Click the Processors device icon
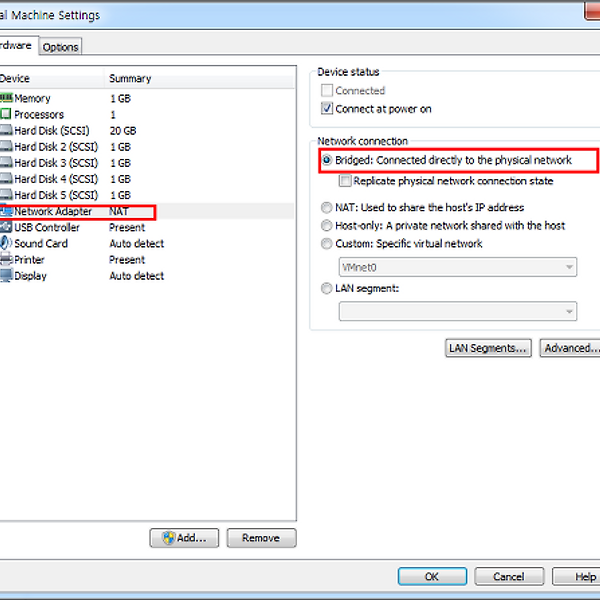 click(5, 114)
